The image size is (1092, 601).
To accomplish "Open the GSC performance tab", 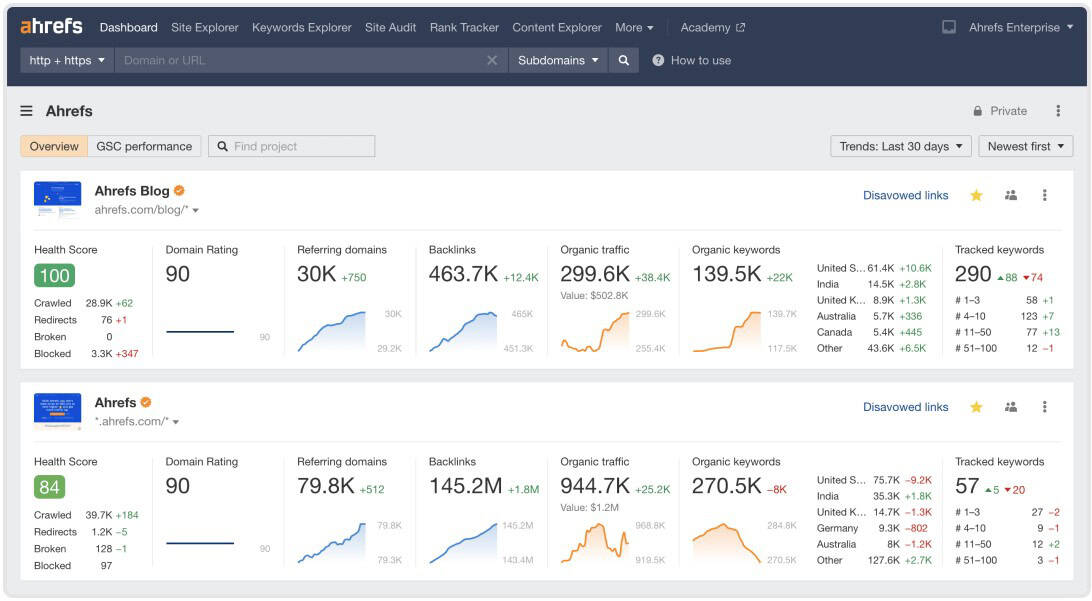I will coord(144,146).
